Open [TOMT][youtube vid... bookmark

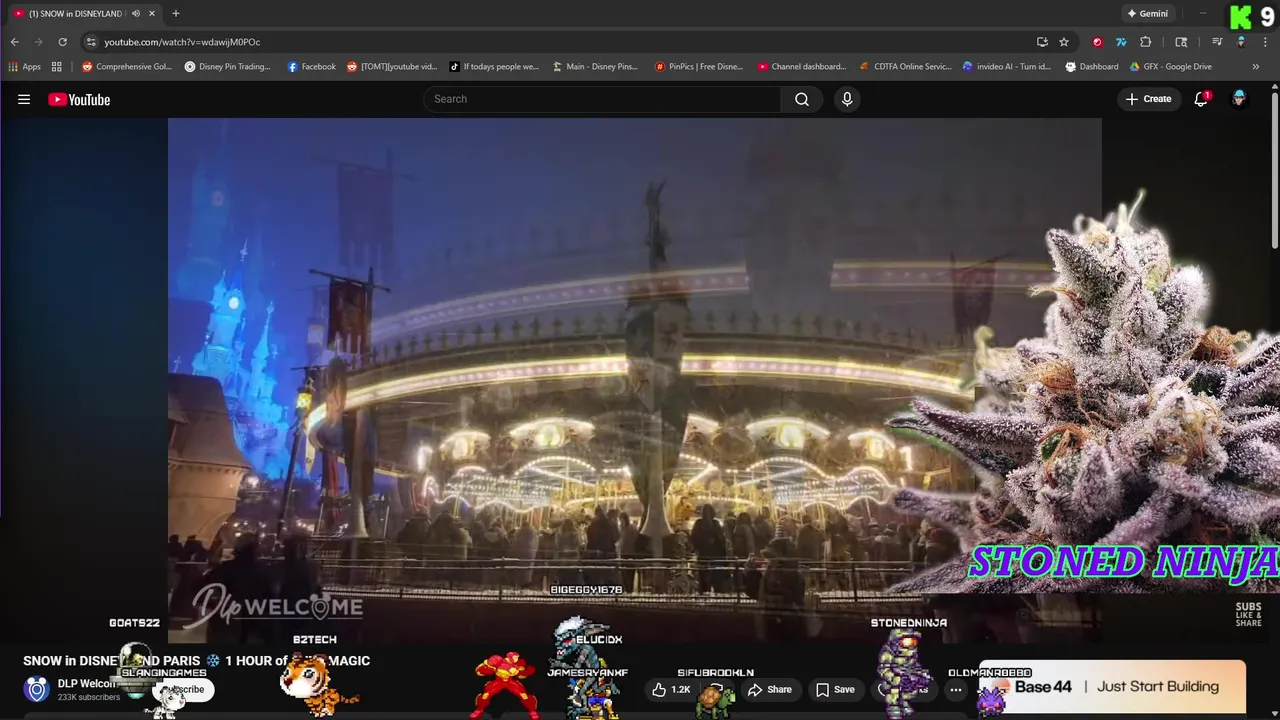(x=392, y=67)
